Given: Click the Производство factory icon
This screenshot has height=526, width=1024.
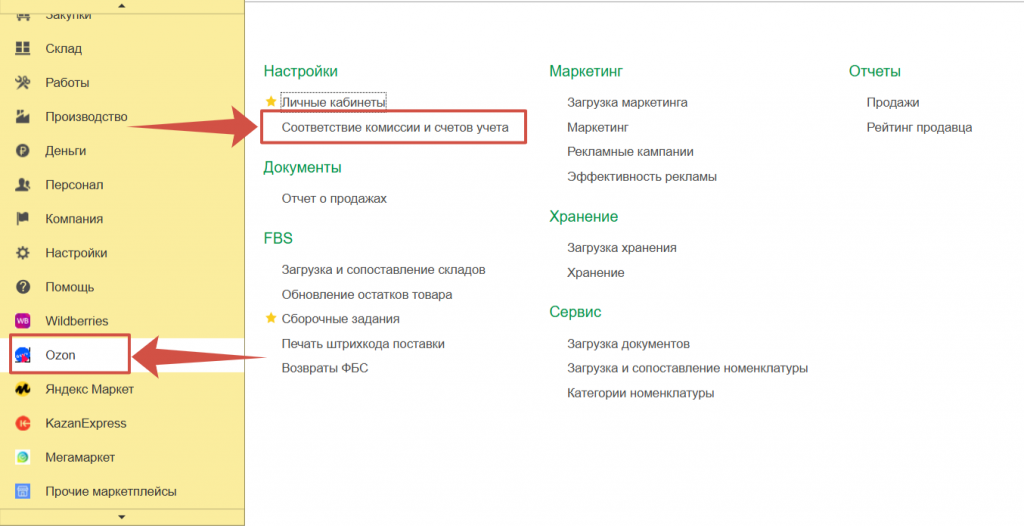Looking at the screenshot, I should click(x=22, y=117).
